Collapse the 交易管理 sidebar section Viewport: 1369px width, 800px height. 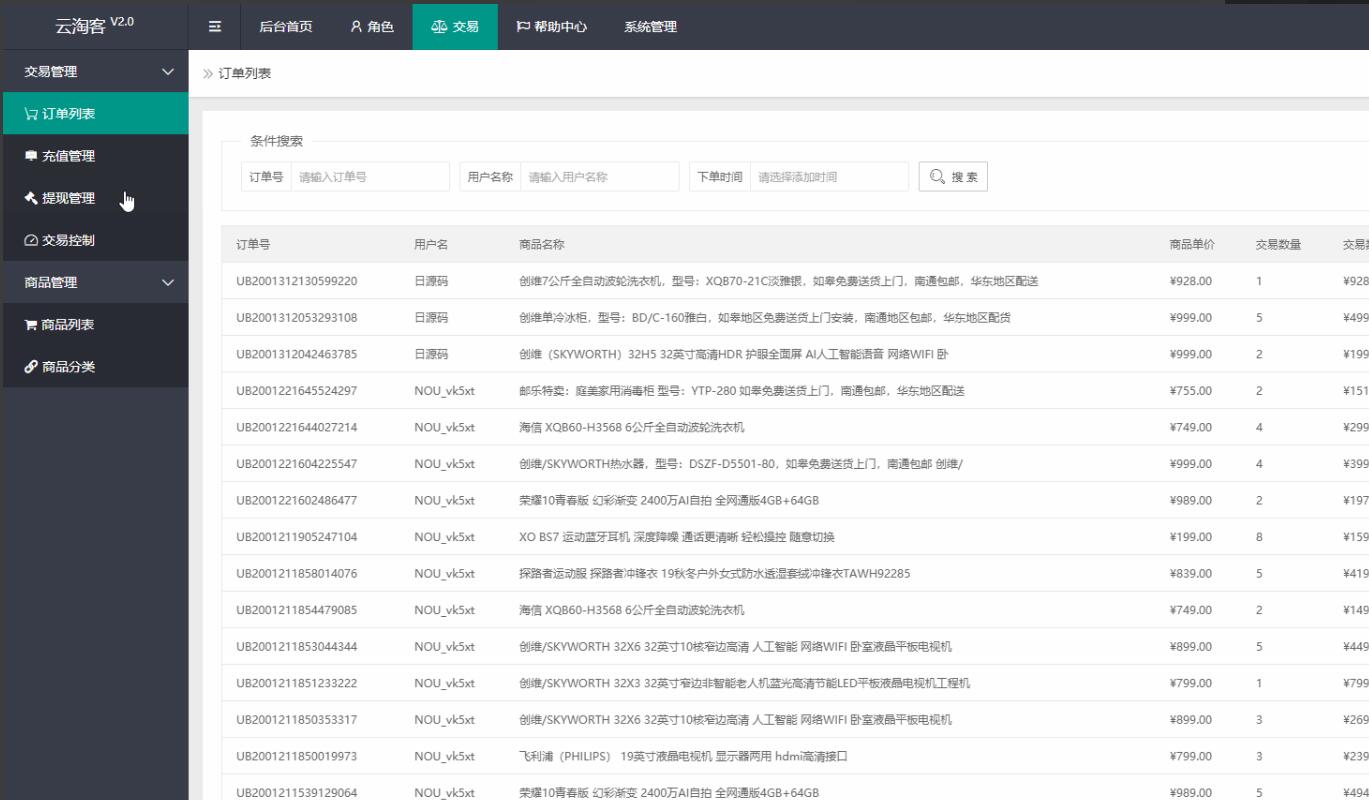[x=94, y=72]
